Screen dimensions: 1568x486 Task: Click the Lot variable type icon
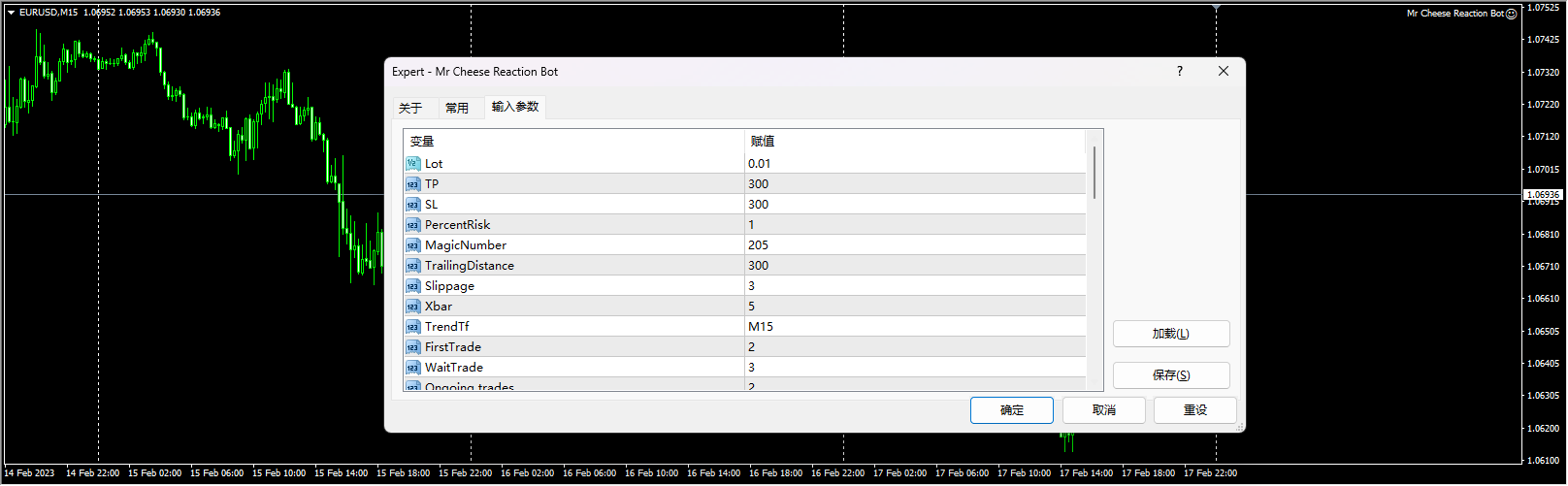point(412,164)
